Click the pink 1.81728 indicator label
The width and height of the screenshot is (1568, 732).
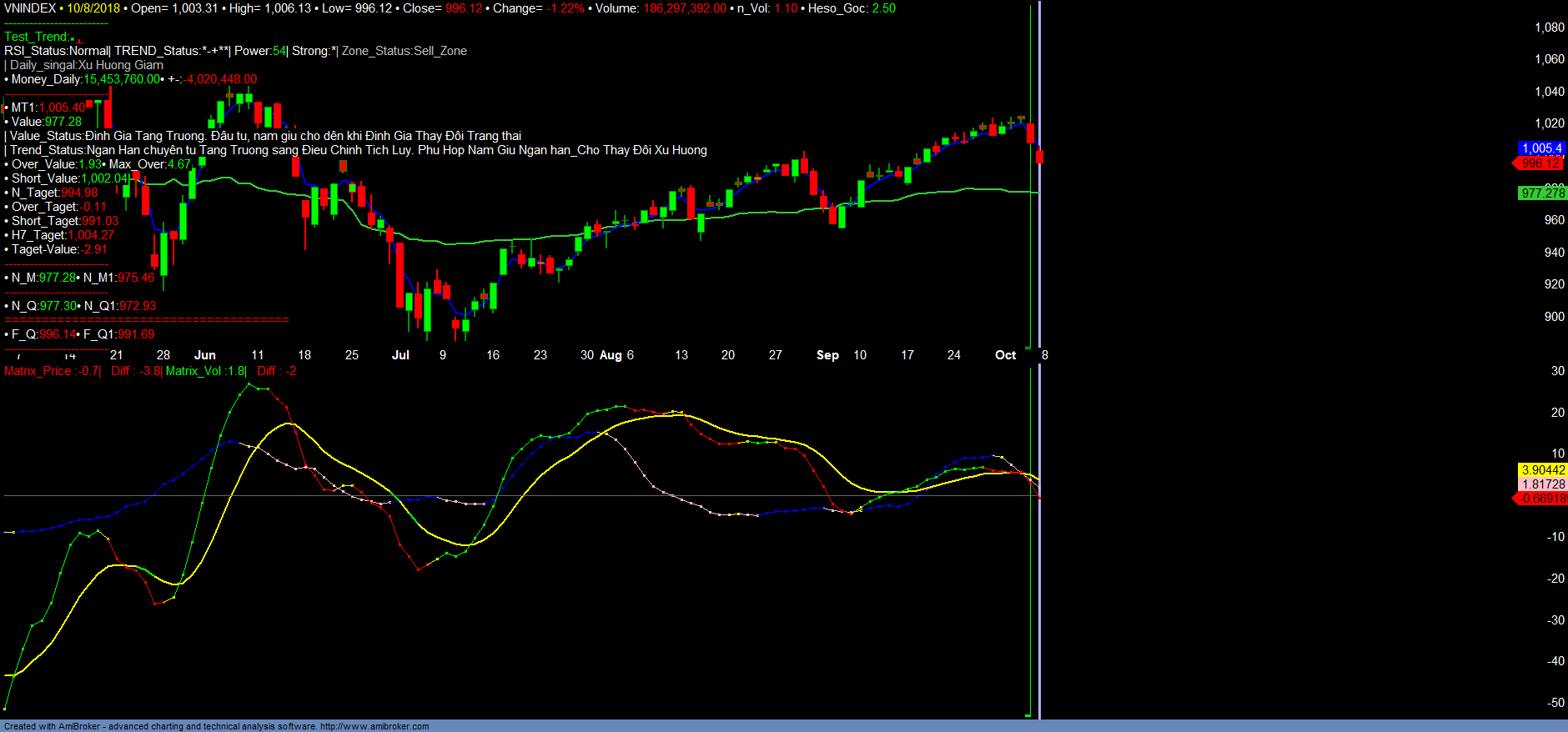[1542, 484]
